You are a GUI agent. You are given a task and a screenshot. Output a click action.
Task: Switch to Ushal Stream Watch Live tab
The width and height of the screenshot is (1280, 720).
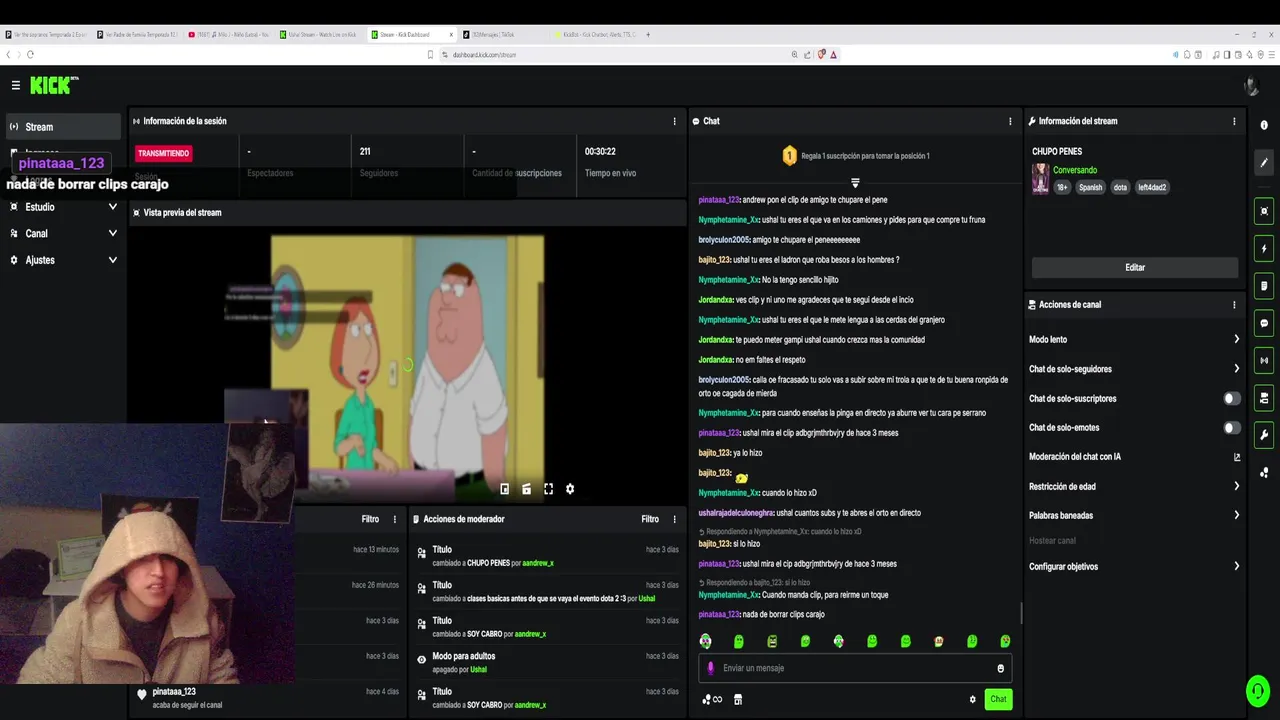(x=321, y=34)
